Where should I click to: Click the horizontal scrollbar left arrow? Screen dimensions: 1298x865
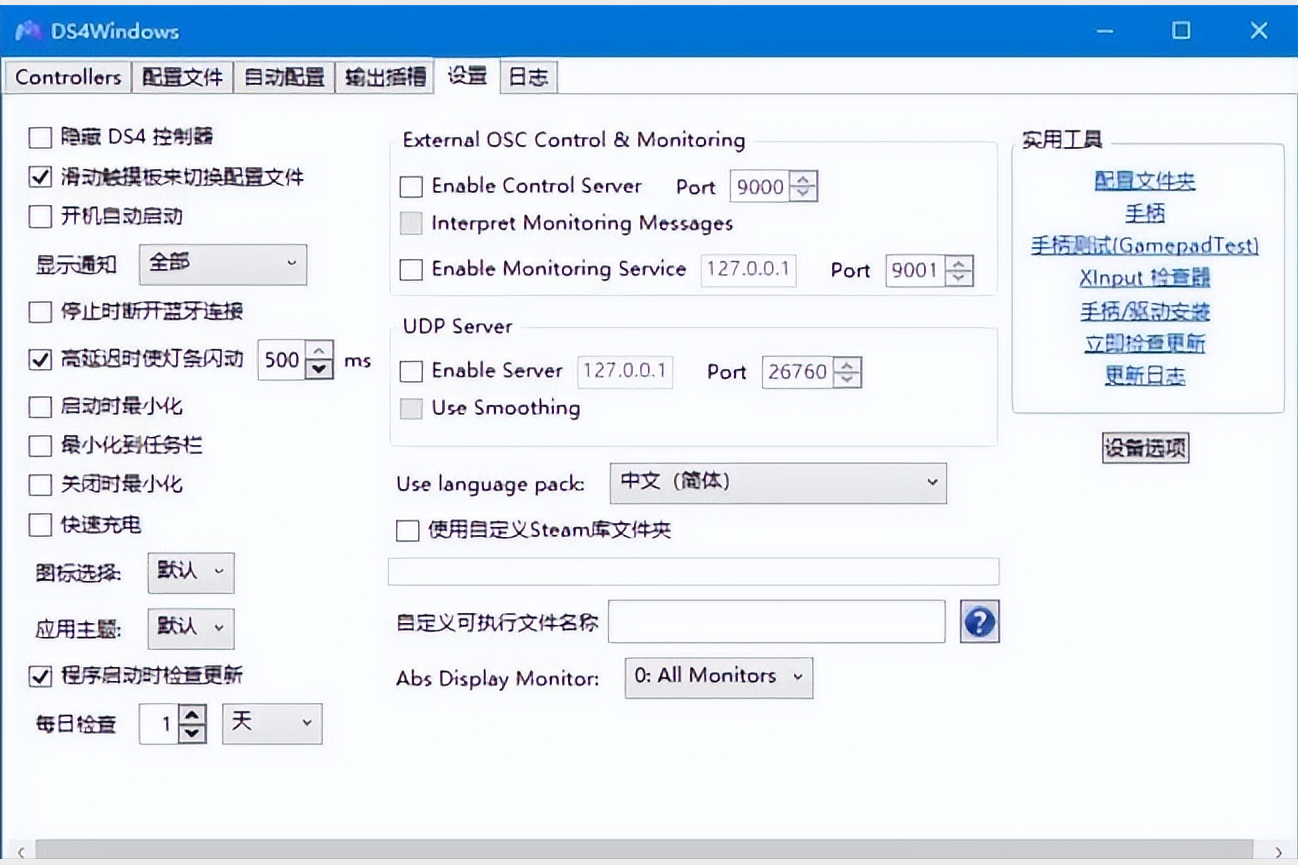22,852
